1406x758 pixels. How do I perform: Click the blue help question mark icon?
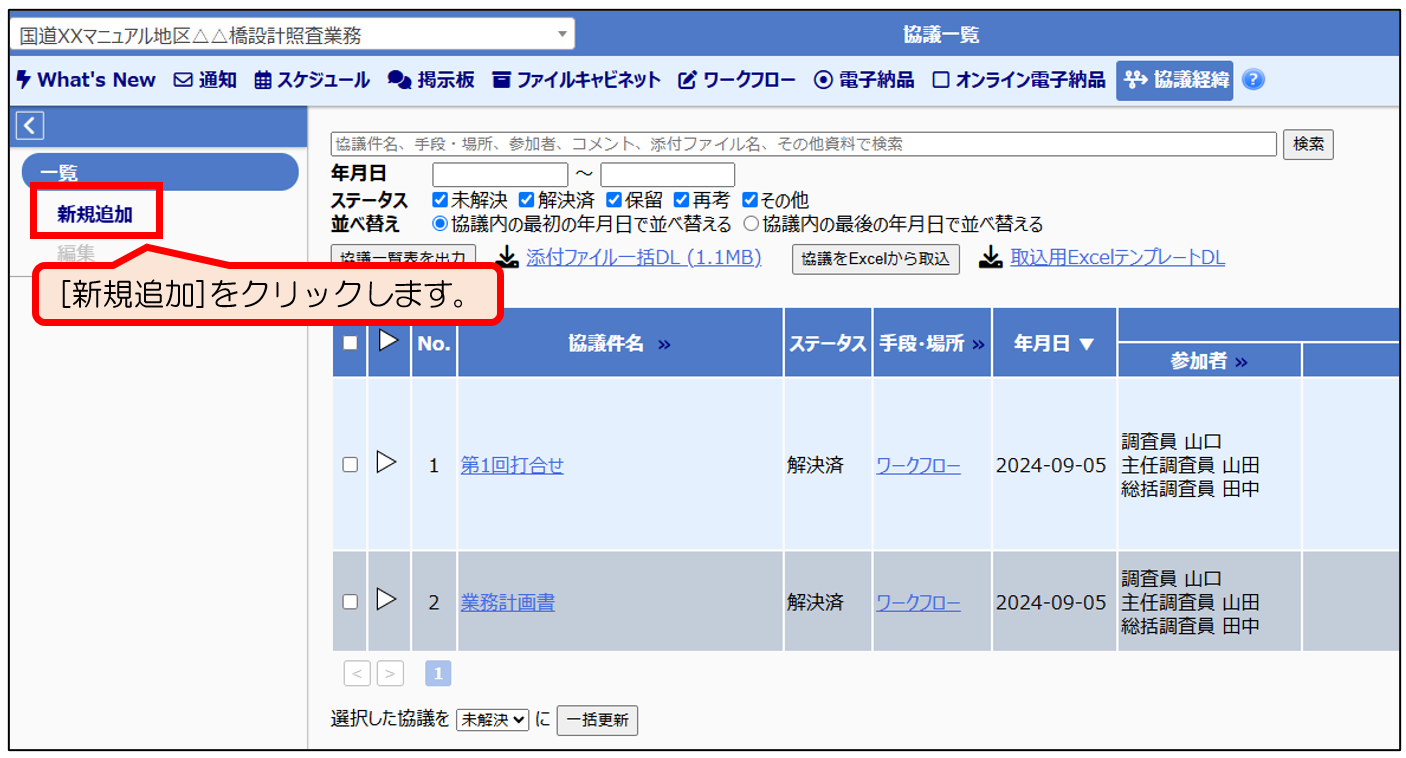coord(1253,80)
